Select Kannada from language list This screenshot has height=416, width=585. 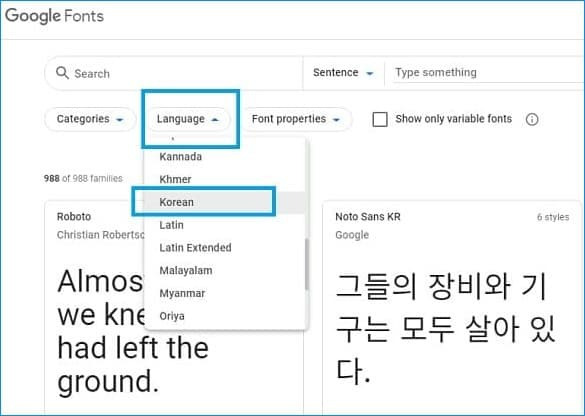[224, 157]
